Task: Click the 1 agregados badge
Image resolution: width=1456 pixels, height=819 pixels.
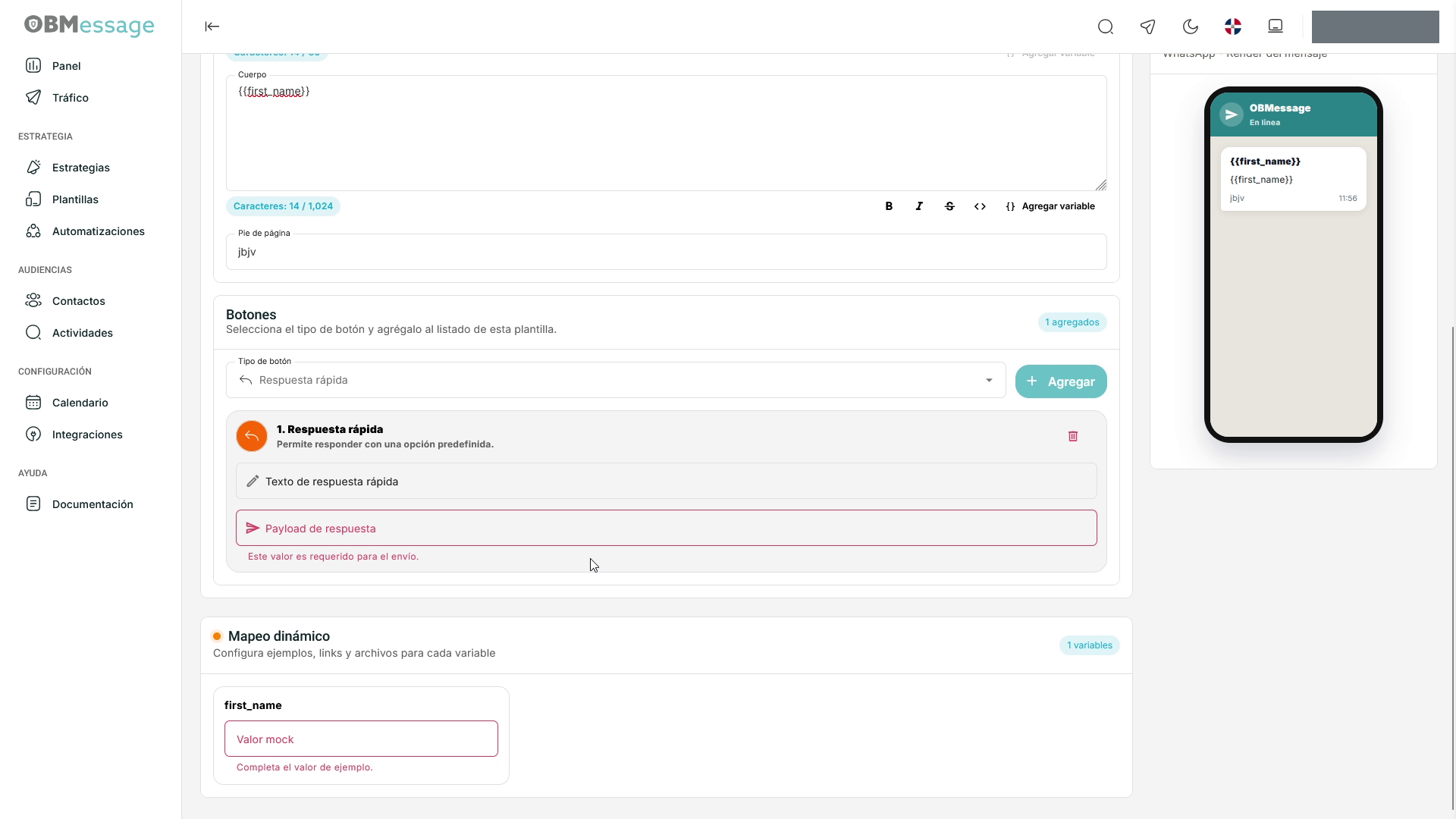Action: (1072, 322)
